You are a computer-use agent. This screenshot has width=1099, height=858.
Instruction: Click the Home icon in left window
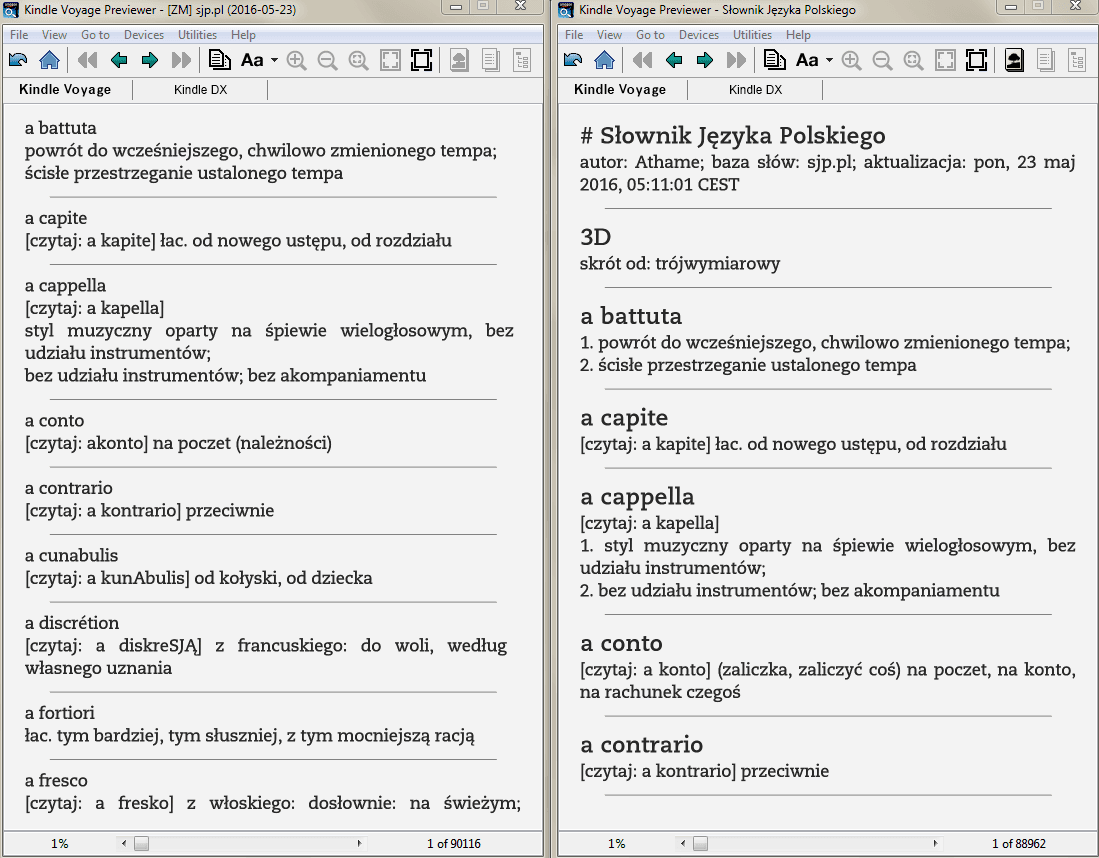[49, 60]
